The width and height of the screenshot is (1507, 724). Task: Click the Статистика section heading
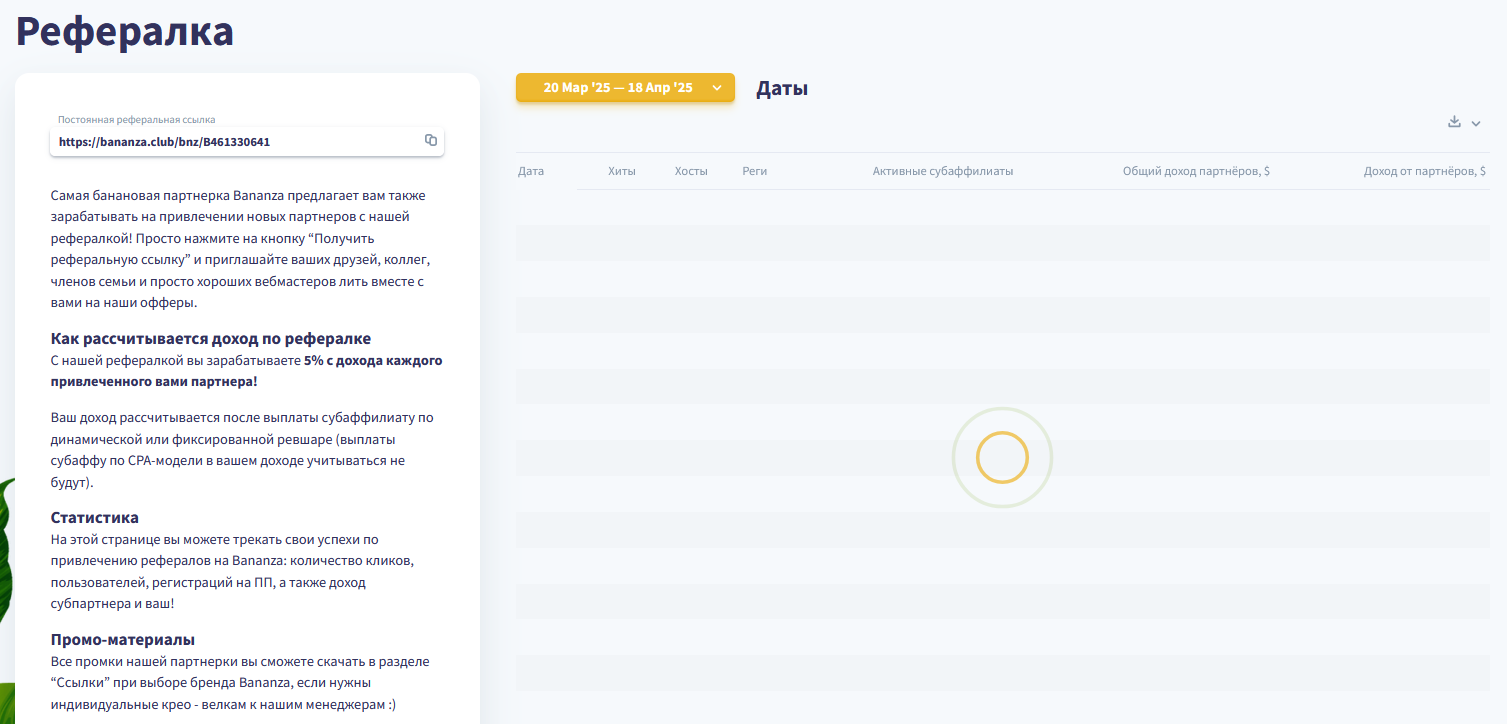point(95,518)
